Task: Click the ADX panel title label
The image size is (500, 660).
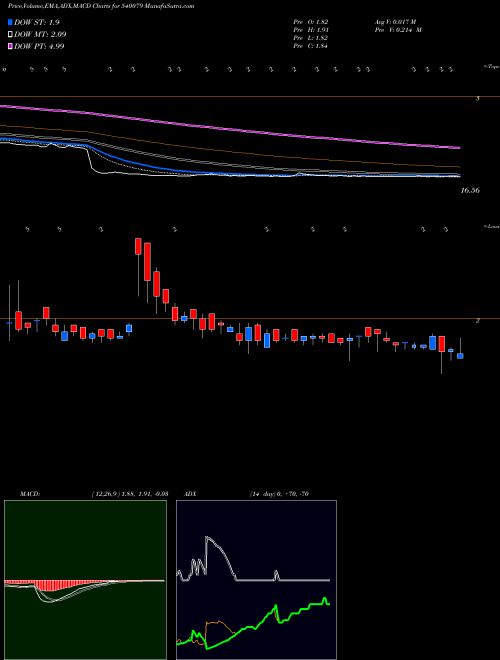Action: 190,494
